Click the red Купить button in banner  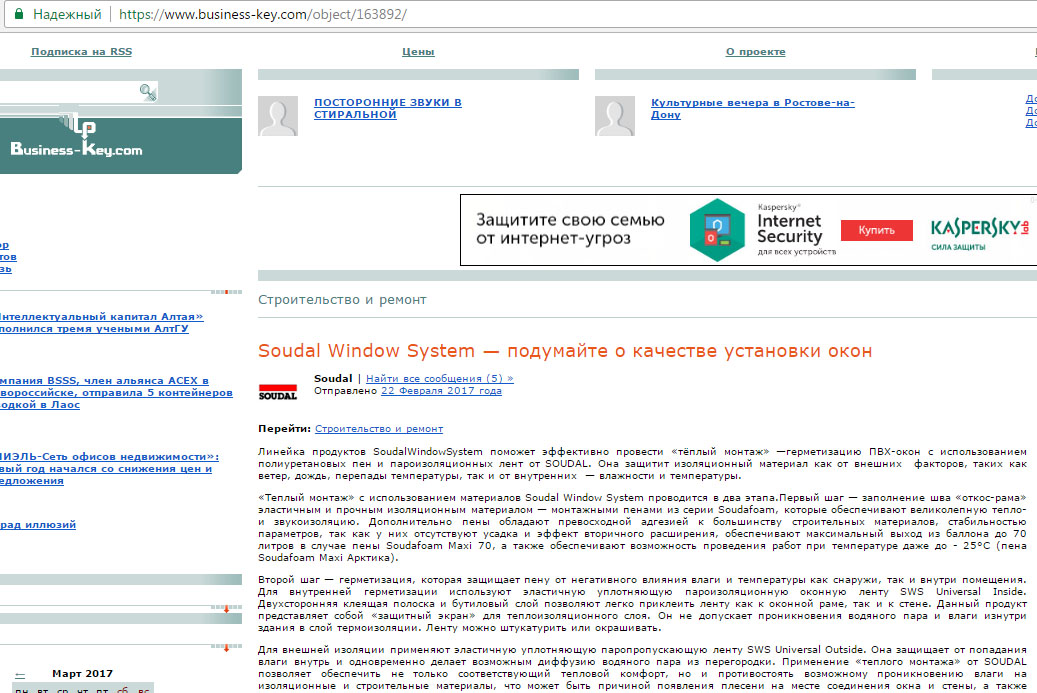click(876, 230)
